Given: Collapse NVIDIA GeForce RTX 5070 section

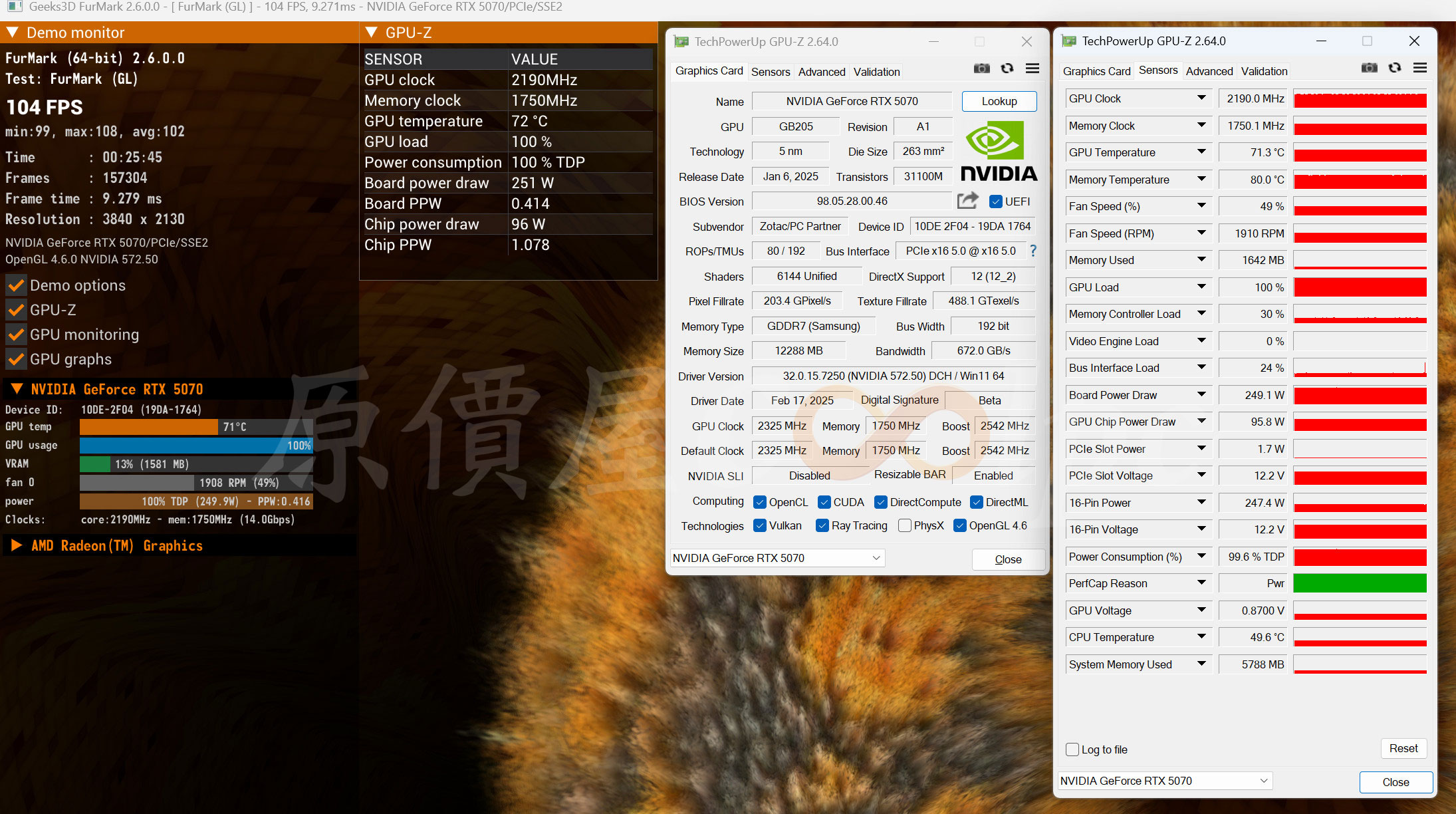Looking at the screenshot, I should 17,389.
